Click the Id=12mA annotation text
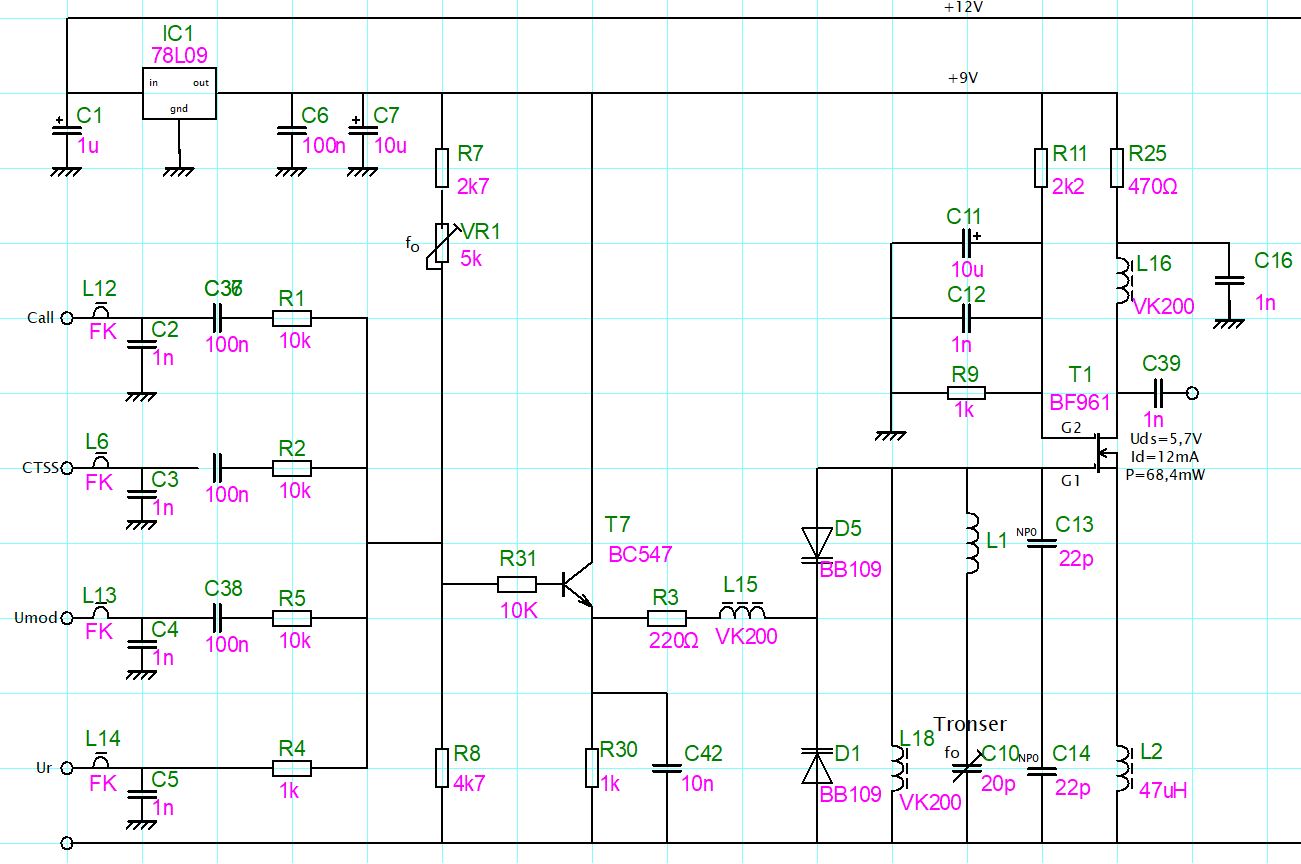The image size is (1301, 864). [1163, 458]
